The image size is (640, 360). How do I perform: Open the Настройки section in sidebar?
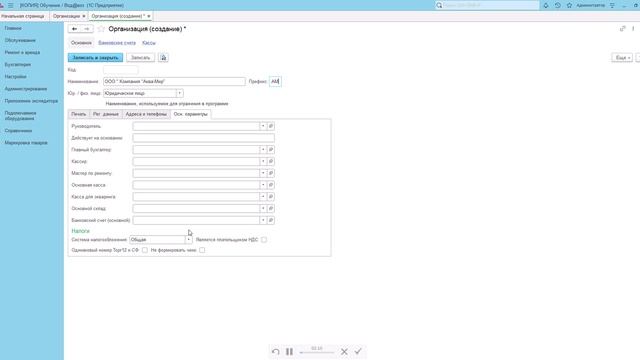[16, 77]
